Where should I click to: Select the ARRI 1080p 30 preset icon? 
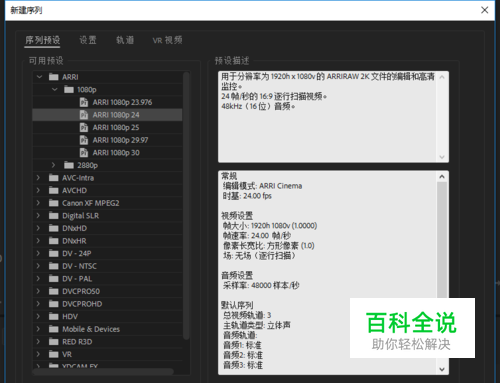(84, 153)
